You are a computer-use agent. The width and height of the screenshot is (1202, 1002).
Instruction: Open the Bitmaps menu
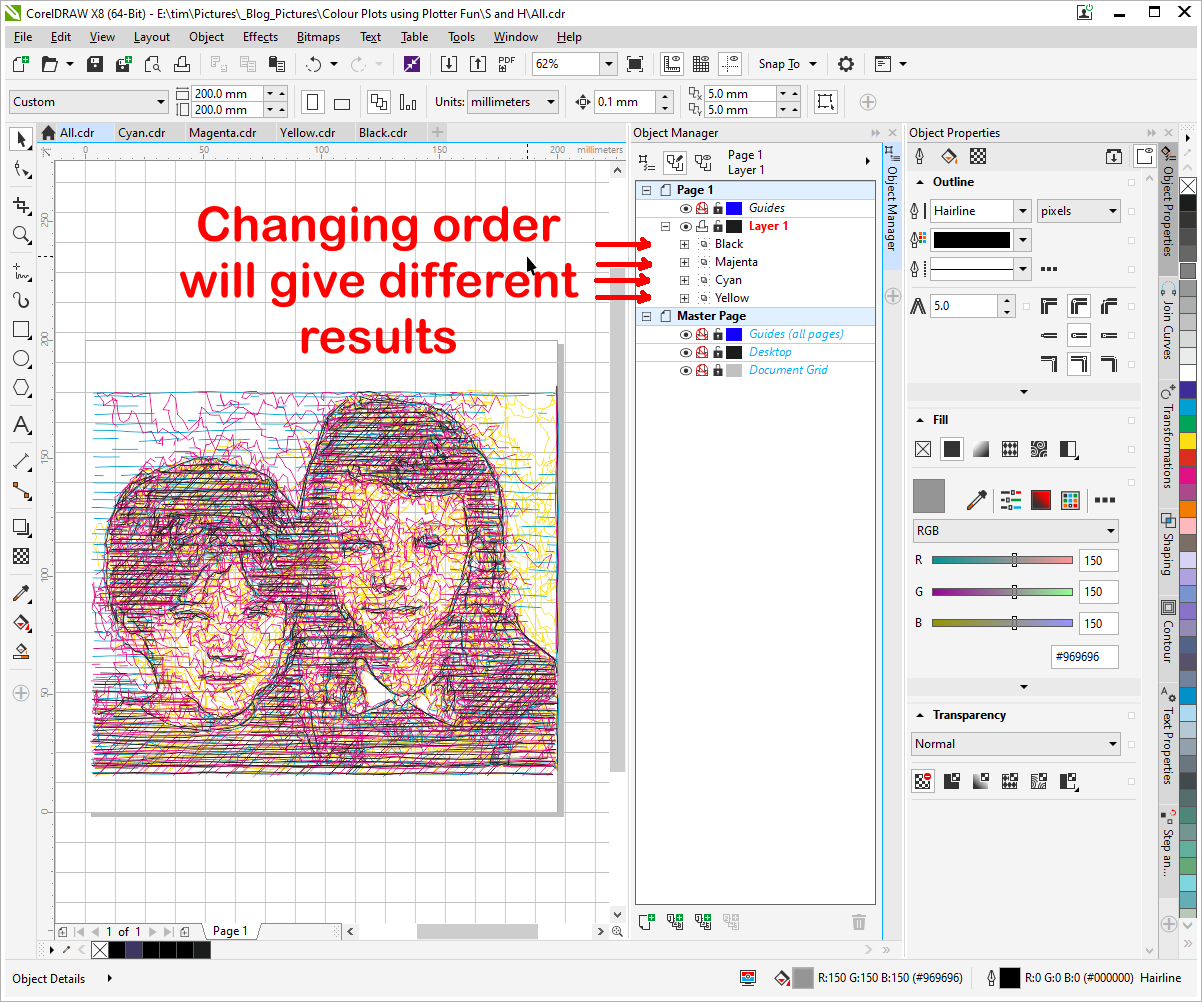coord(317,37)
